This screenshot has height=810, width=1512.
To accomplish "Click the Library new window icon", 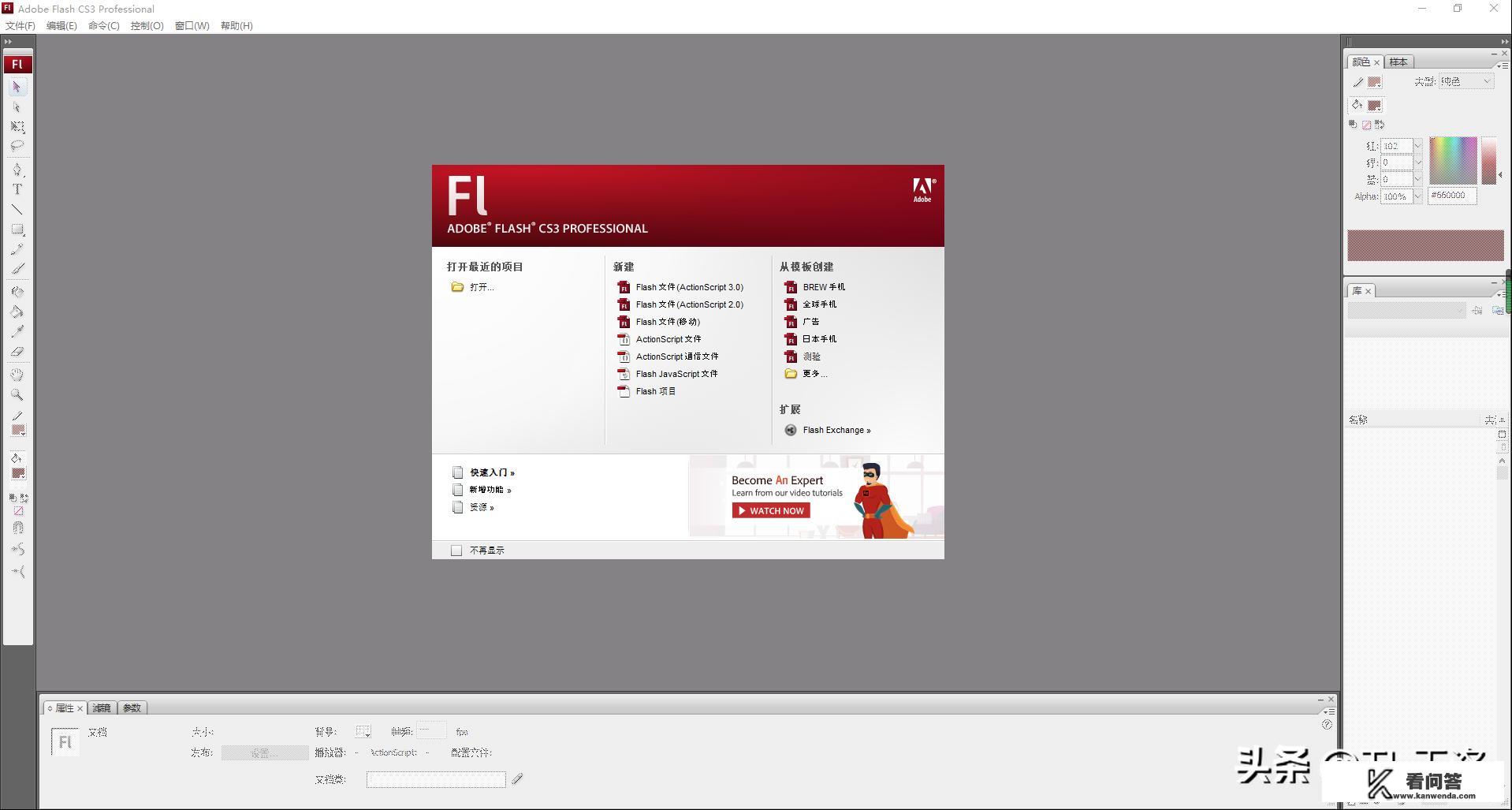I will pos(1497,311).
